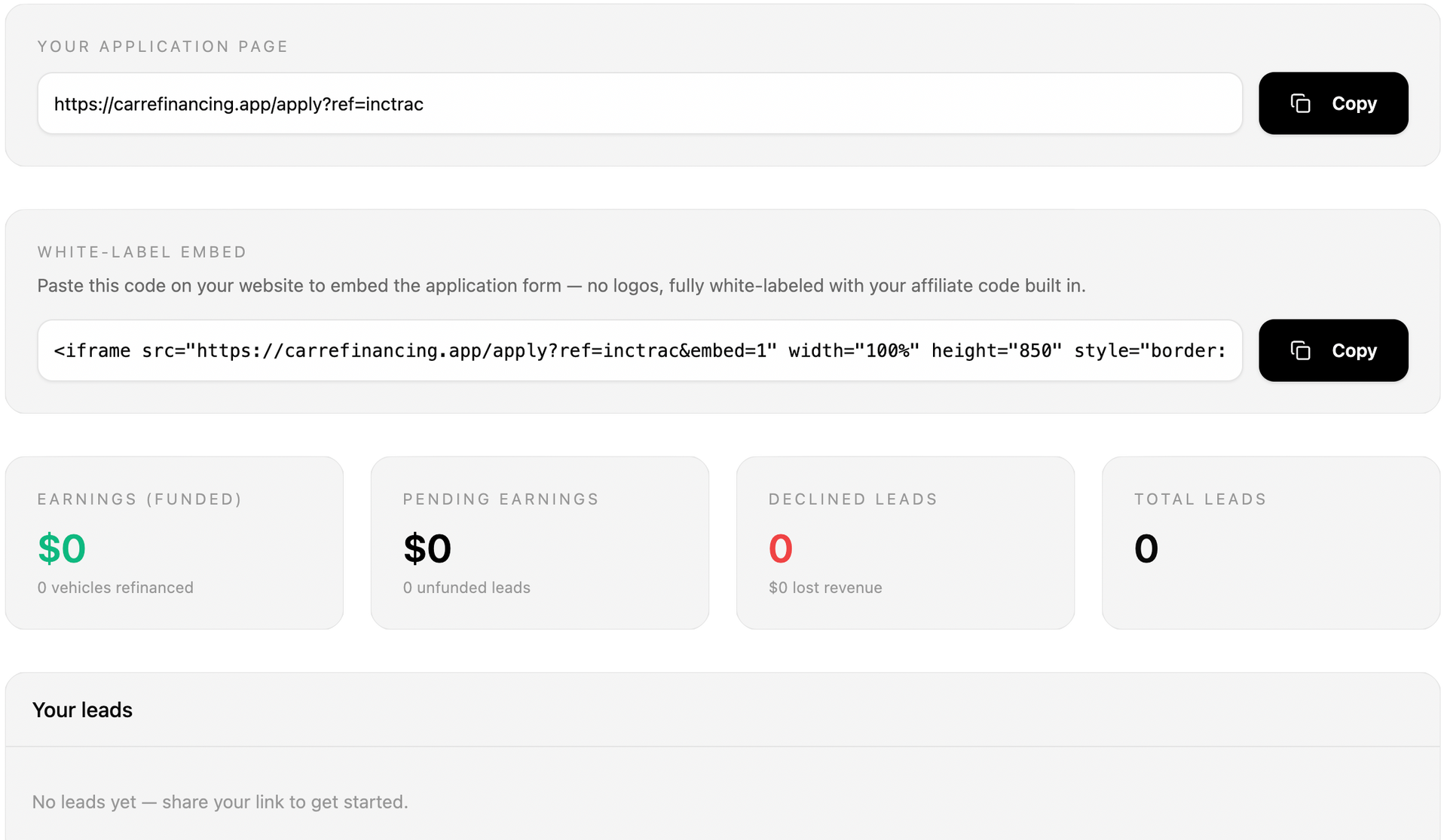Copy the application page link

tap(1333, 103)
